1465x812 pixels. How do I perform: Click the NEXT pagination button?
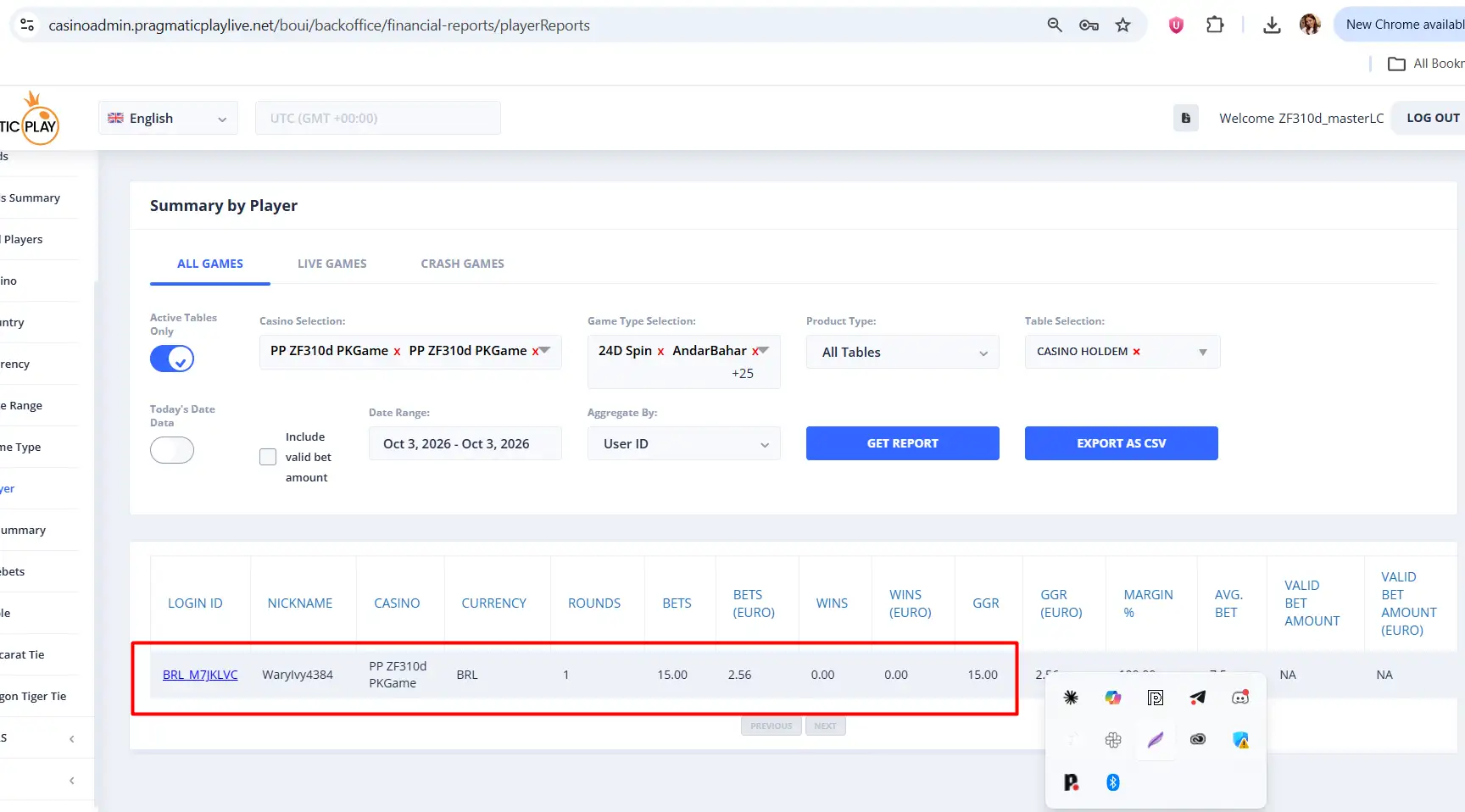[x=825, y=726]
